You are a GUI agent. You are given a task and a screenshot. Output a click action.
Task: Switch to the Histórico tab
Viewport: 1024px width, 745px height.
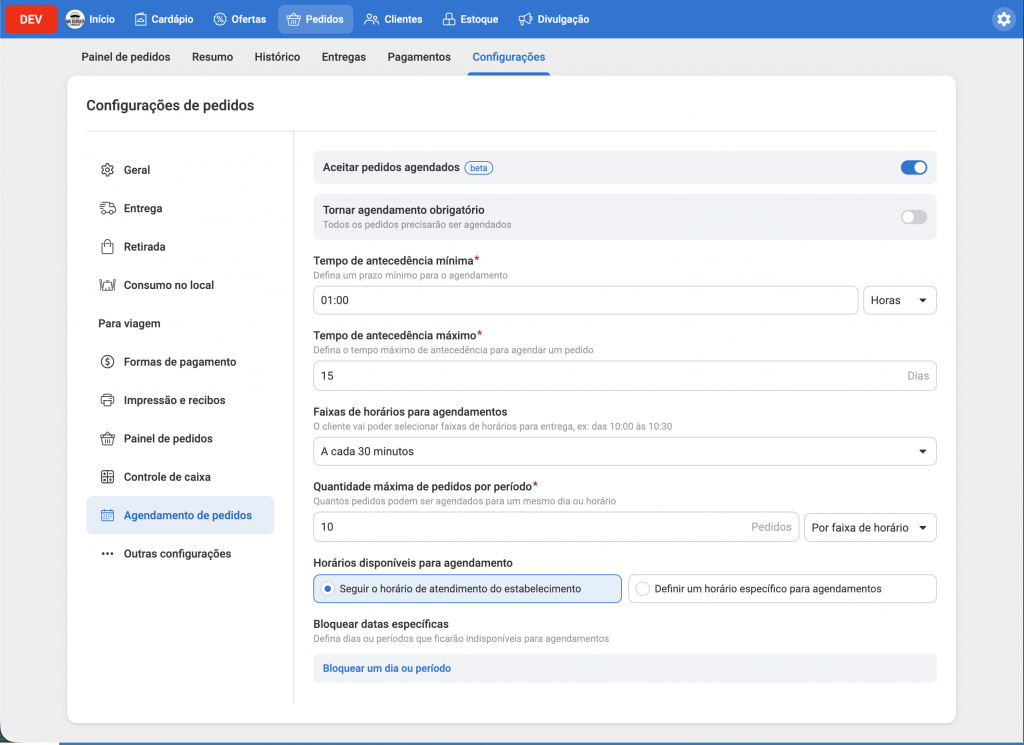coord(277,57)
